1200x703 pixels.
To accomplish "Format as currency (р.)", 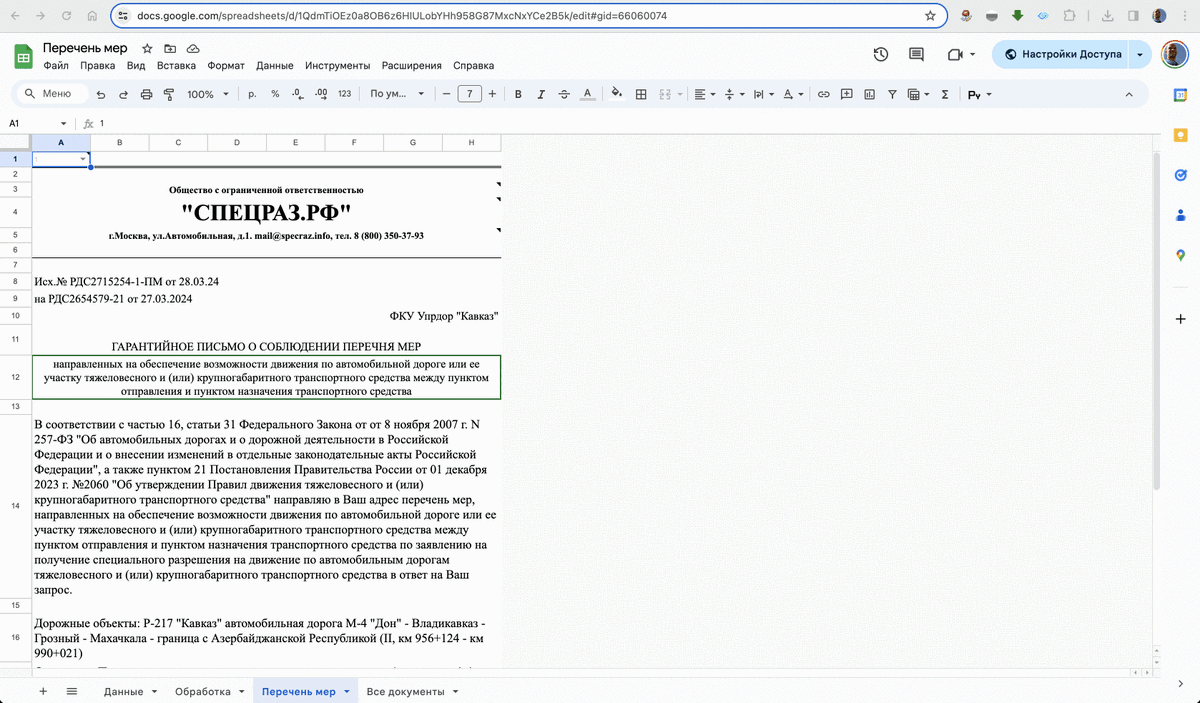I will click(252, 94).
